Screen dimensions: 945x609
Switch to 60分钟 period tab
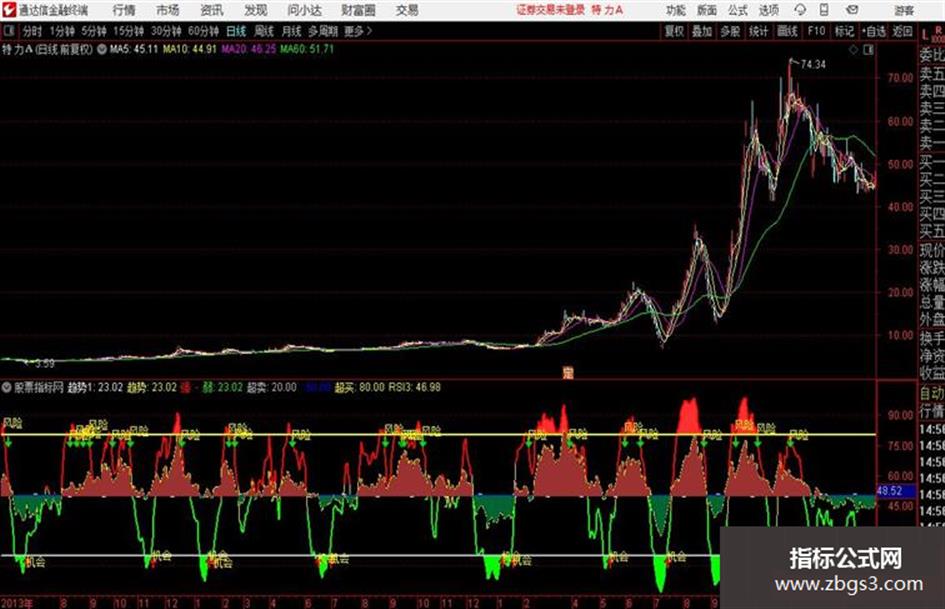[203, 31]
